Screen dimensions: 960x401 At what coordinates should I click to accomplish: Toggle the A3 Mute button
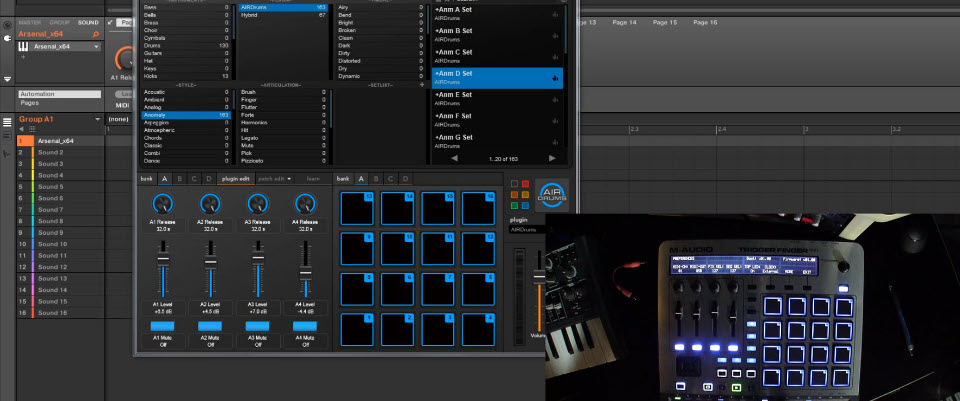point(258,326)
